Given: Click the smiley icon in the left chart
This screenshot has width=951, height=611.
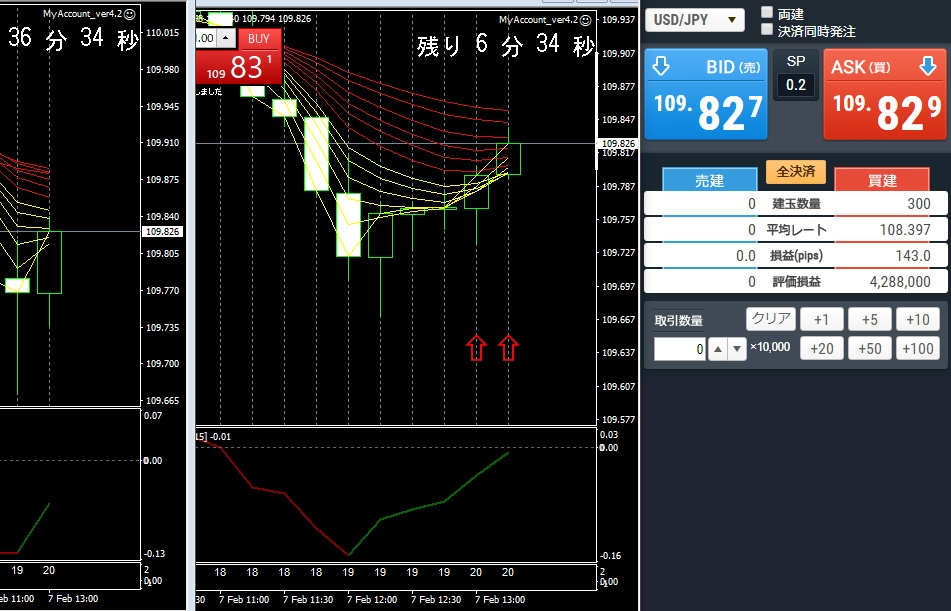Looking at the screenshot, I should [x=129, y=14].
